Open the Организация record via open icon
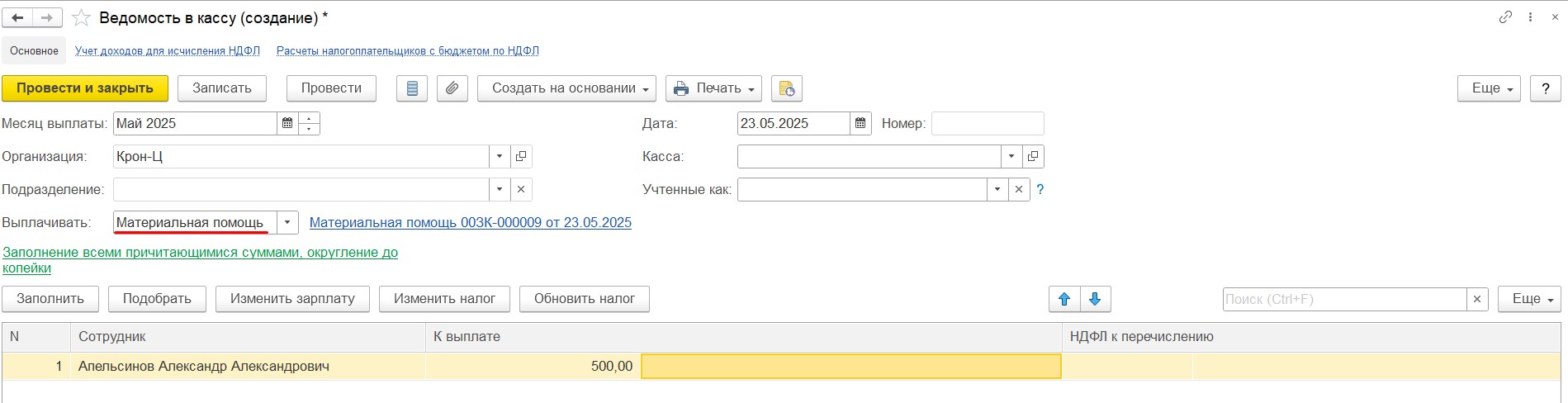1568x403 pixels. (x=521, y=156)
